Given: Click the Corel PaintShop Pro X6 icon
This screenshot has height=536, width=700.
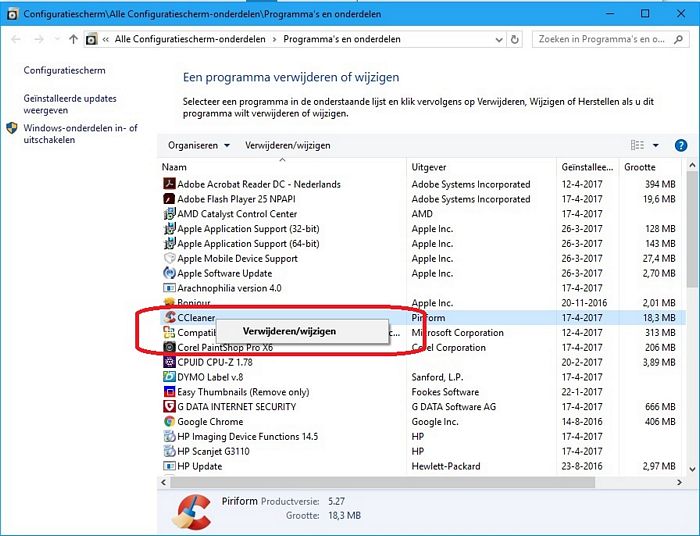Looking at the screenshot, I should pyautogui.click(x=169, y=348).
